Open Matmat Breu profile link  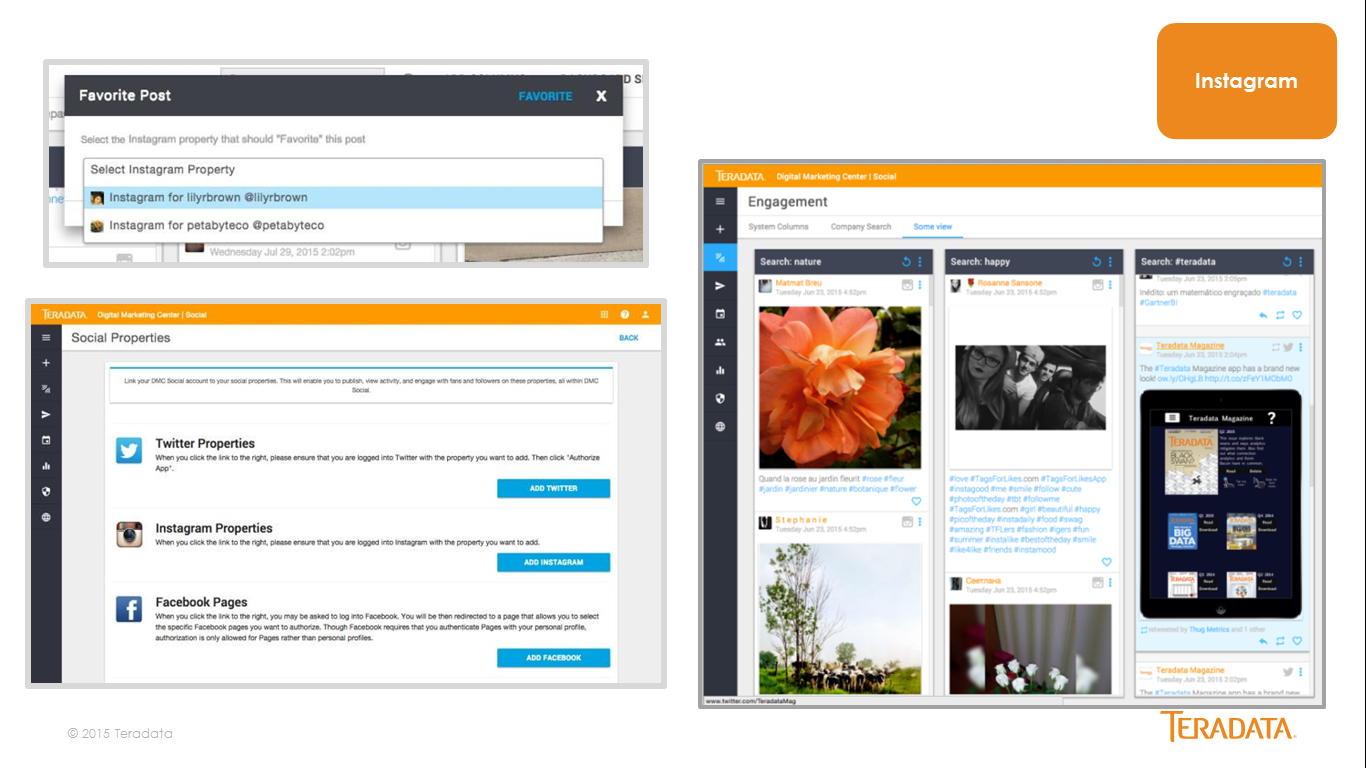click(798, 284)
